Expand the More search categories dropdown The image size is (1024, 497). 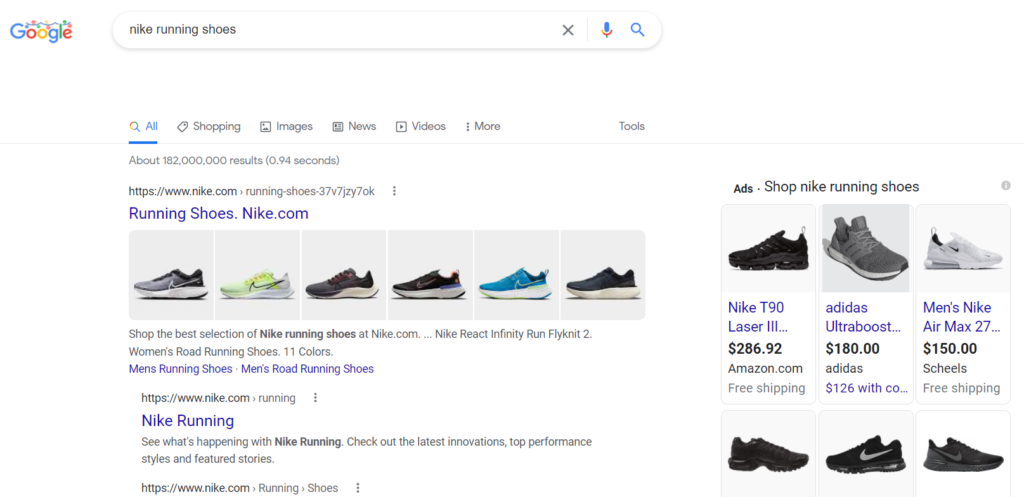(483, 127)
